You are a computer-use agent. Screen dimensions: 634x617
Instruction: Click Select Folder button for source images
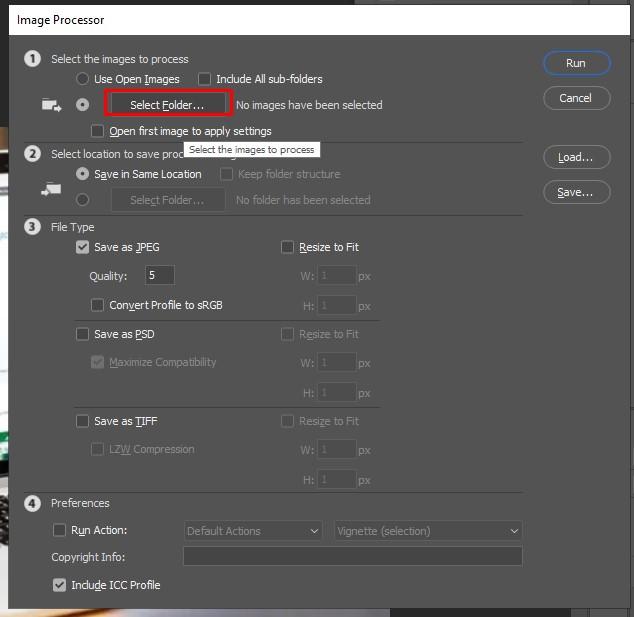[x=167, y=104]
